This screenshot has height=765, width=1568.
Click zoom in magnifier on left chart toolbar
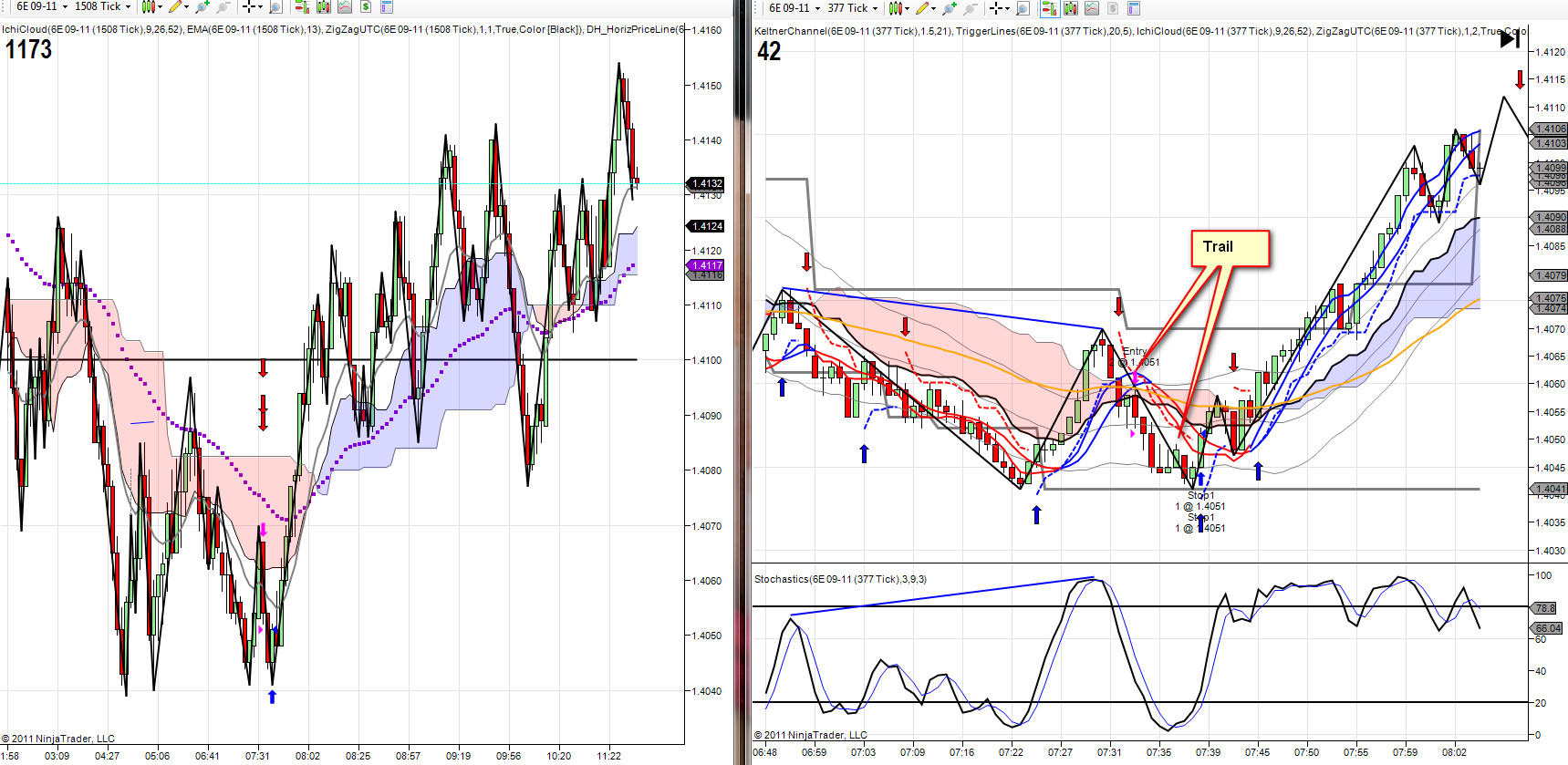pos(202,7)
